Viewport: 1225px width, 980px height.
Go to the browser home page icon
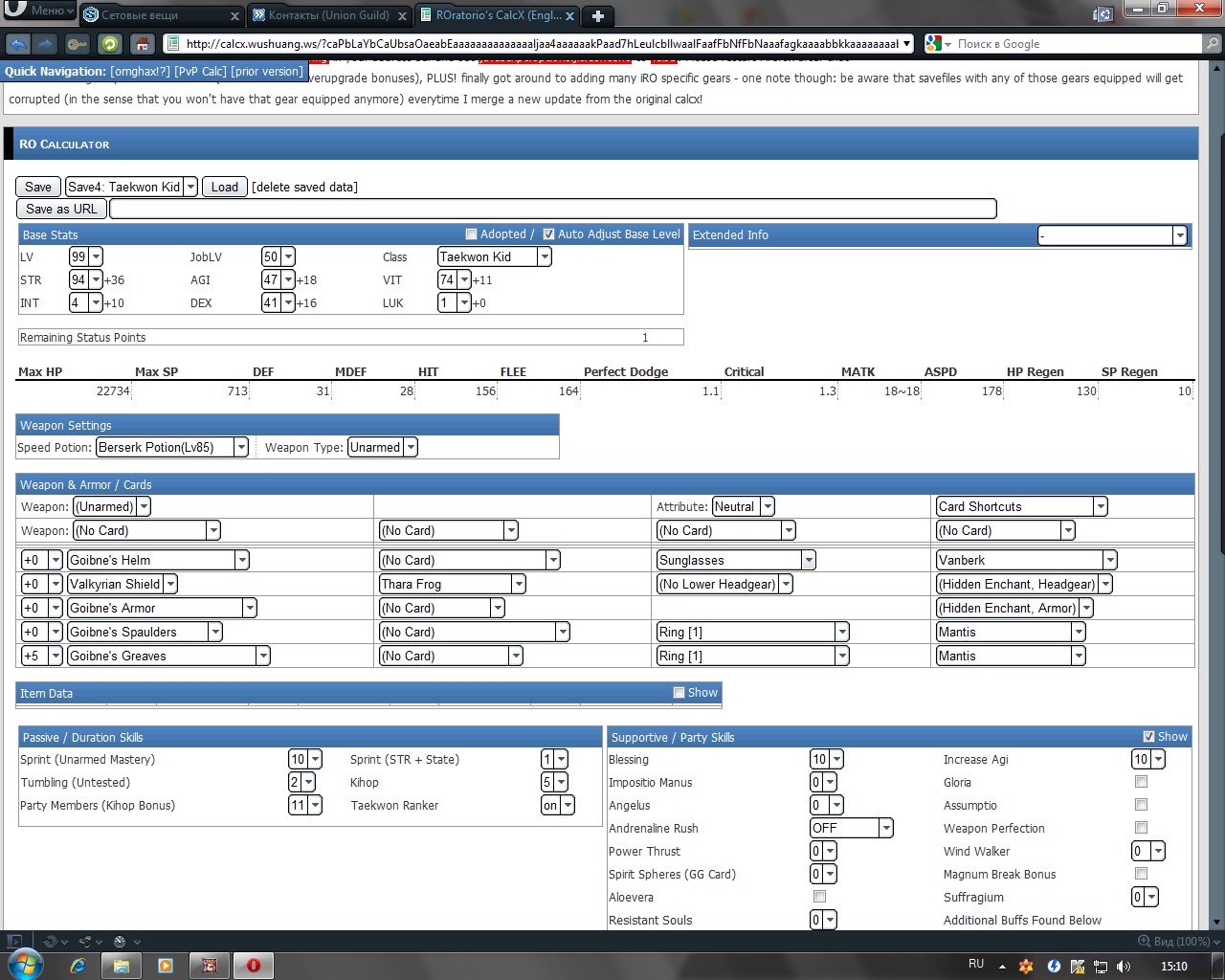[142, 44]
